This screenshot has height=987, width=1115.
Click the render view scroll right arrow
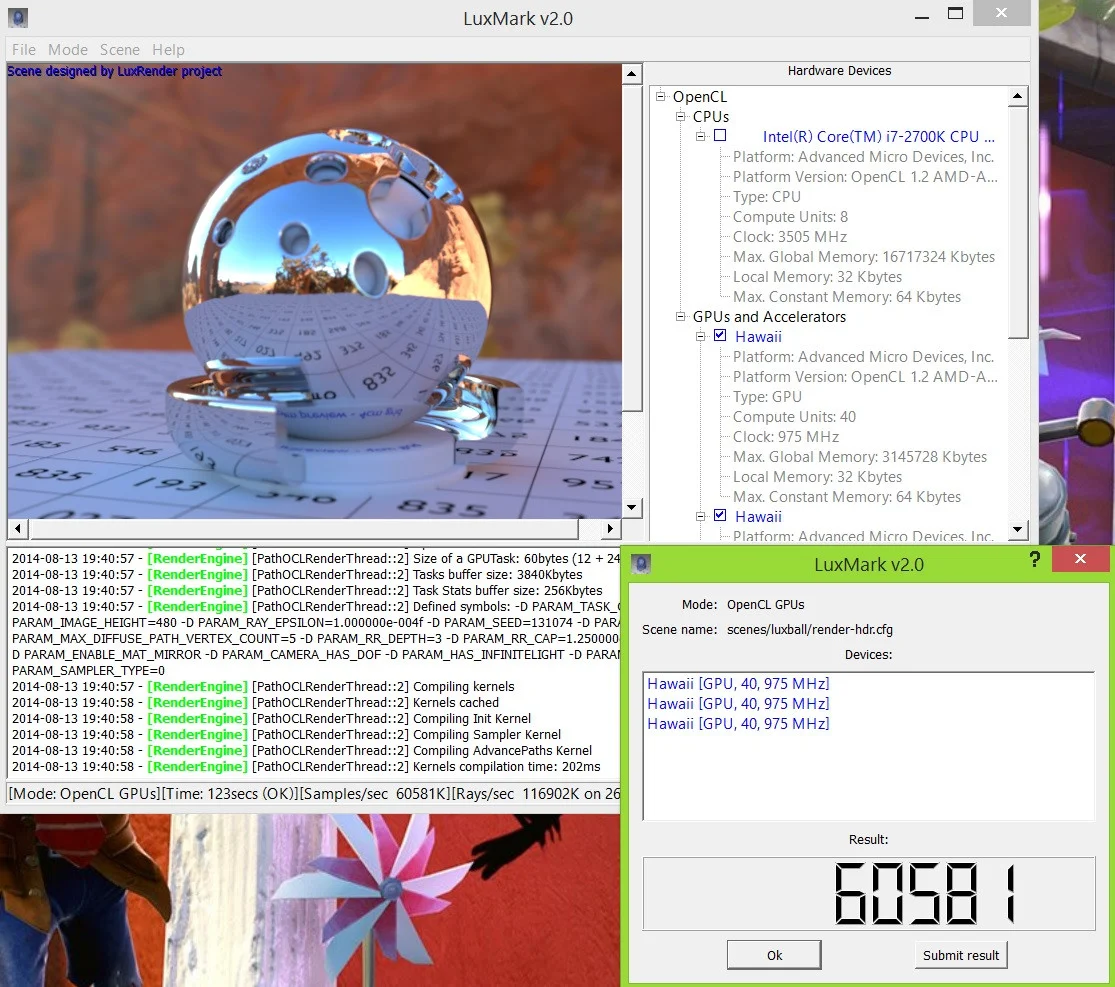pyautogui.click(x=609, y=528)
